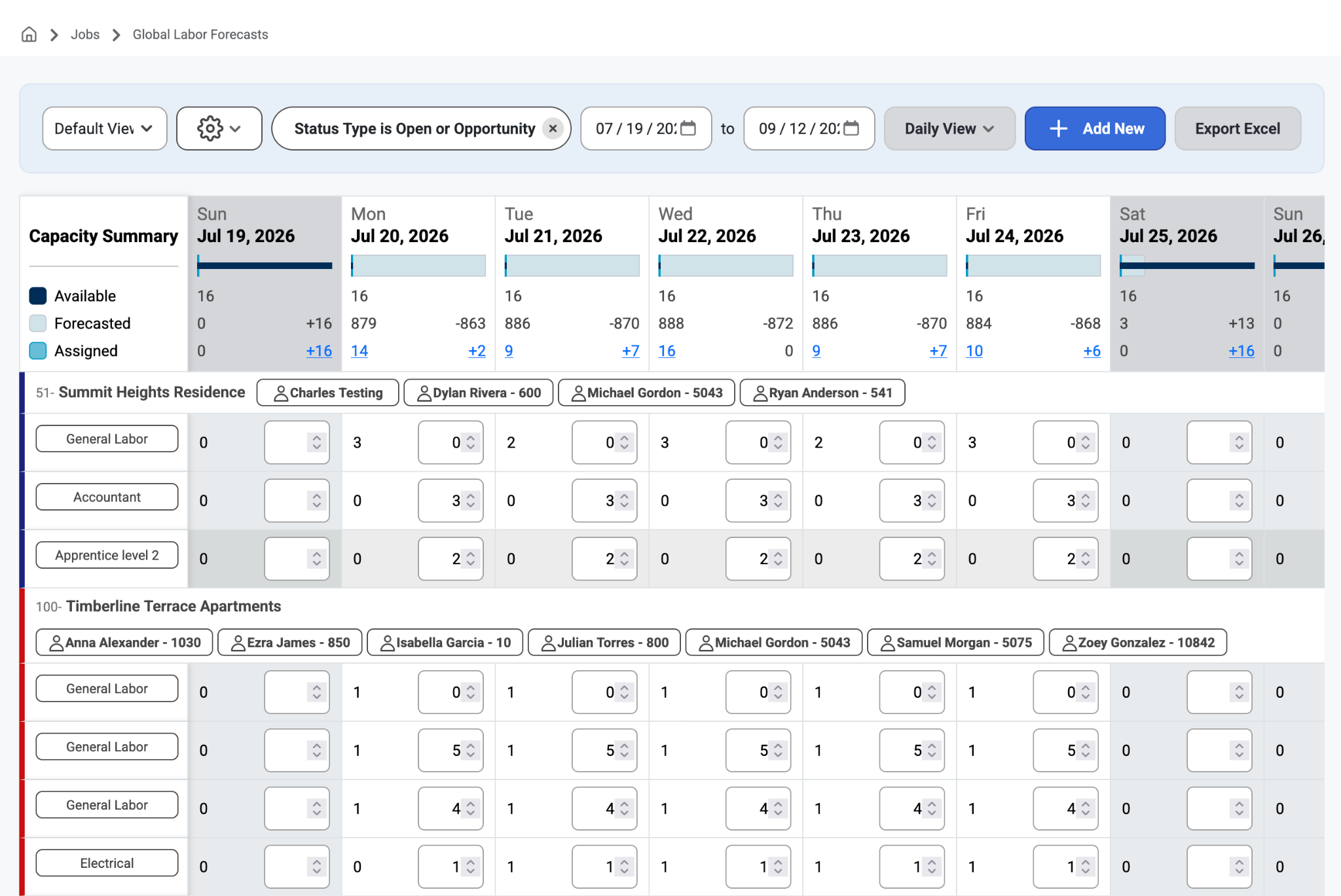Adjust stepper showing 4 for Jul 20
This screenshot has width=1341, height=896.
click(470, 808)
